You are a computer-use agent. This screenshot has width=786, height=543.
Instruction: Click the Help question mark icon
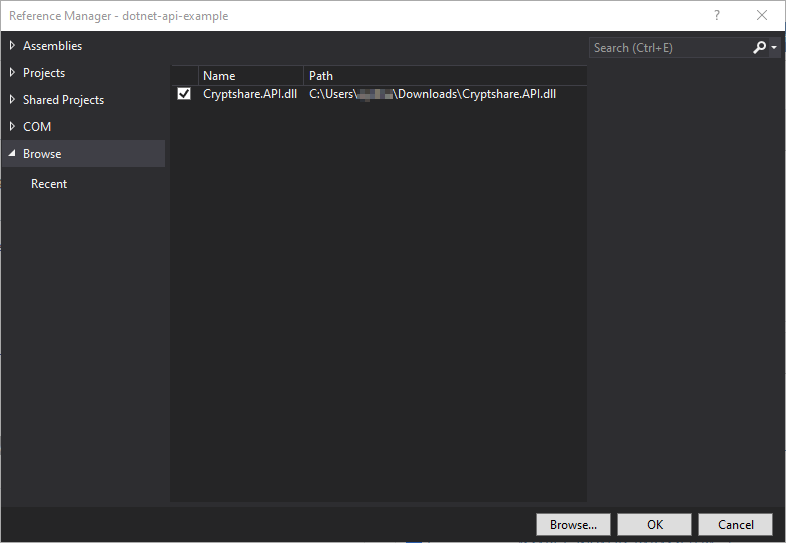pyautogui.click(x=716, y=15)
